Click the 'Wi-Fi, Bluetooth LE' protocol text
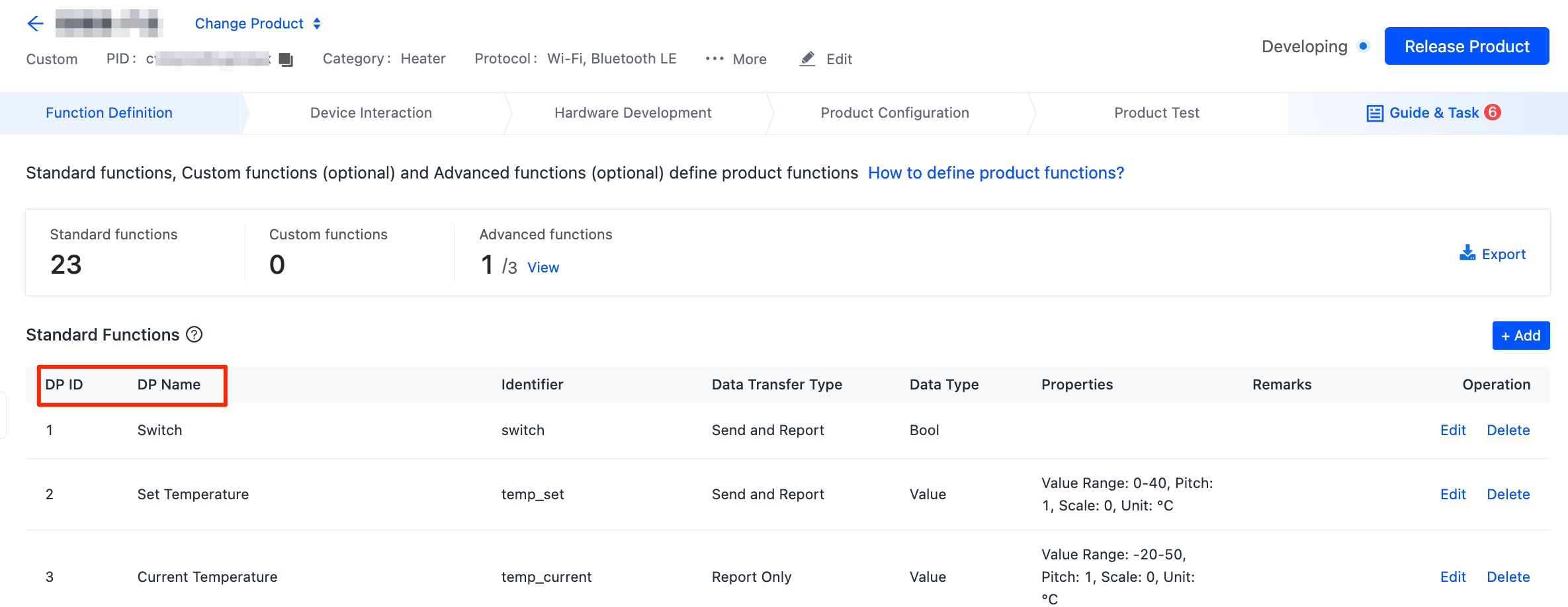This screenshot has width=1568, height=607. click(611, 59)
